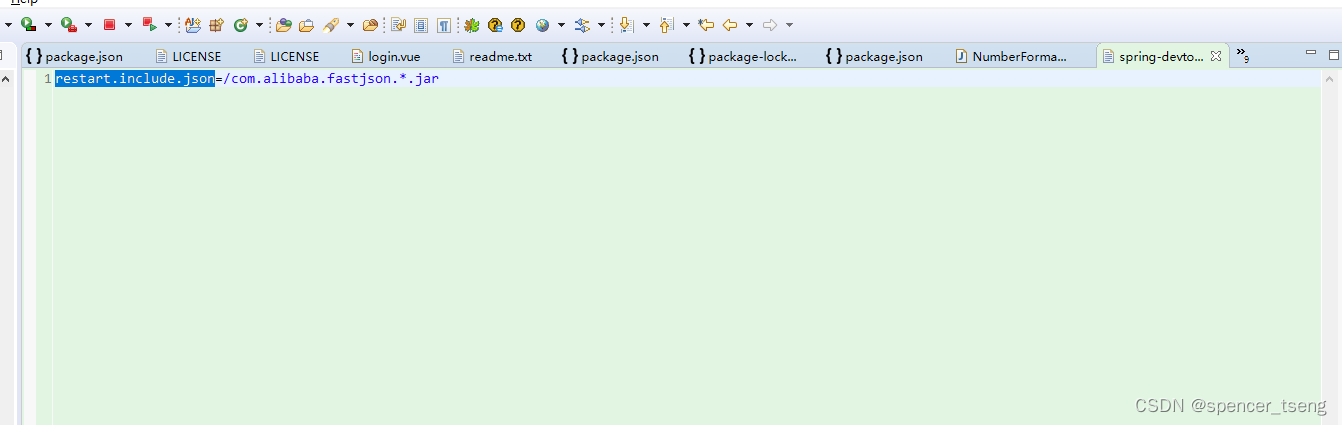
Task: Toggle Show Whitespace Characters pilcrow
Action: (x=443, y=24)
